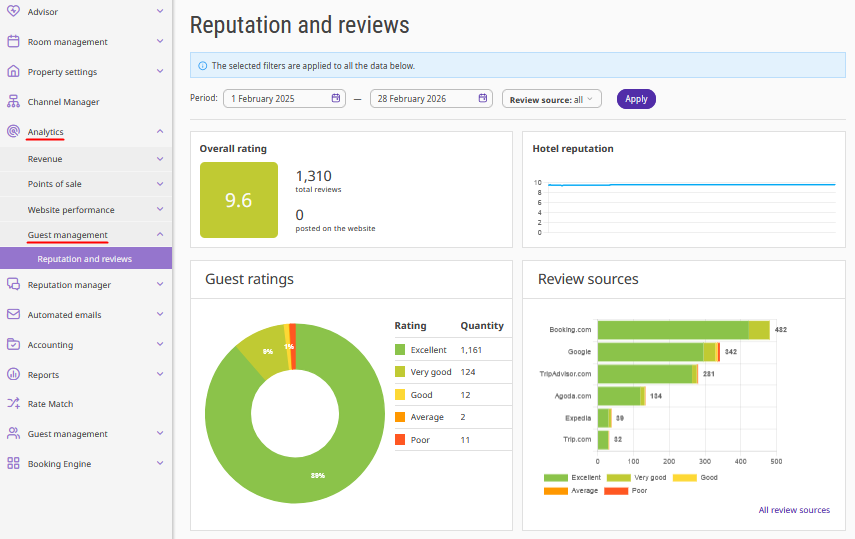Toggle the Excellent legend in Review sources
Image resolution: width=855 pixels, height=539 pixels.
[x=573, y=478]
